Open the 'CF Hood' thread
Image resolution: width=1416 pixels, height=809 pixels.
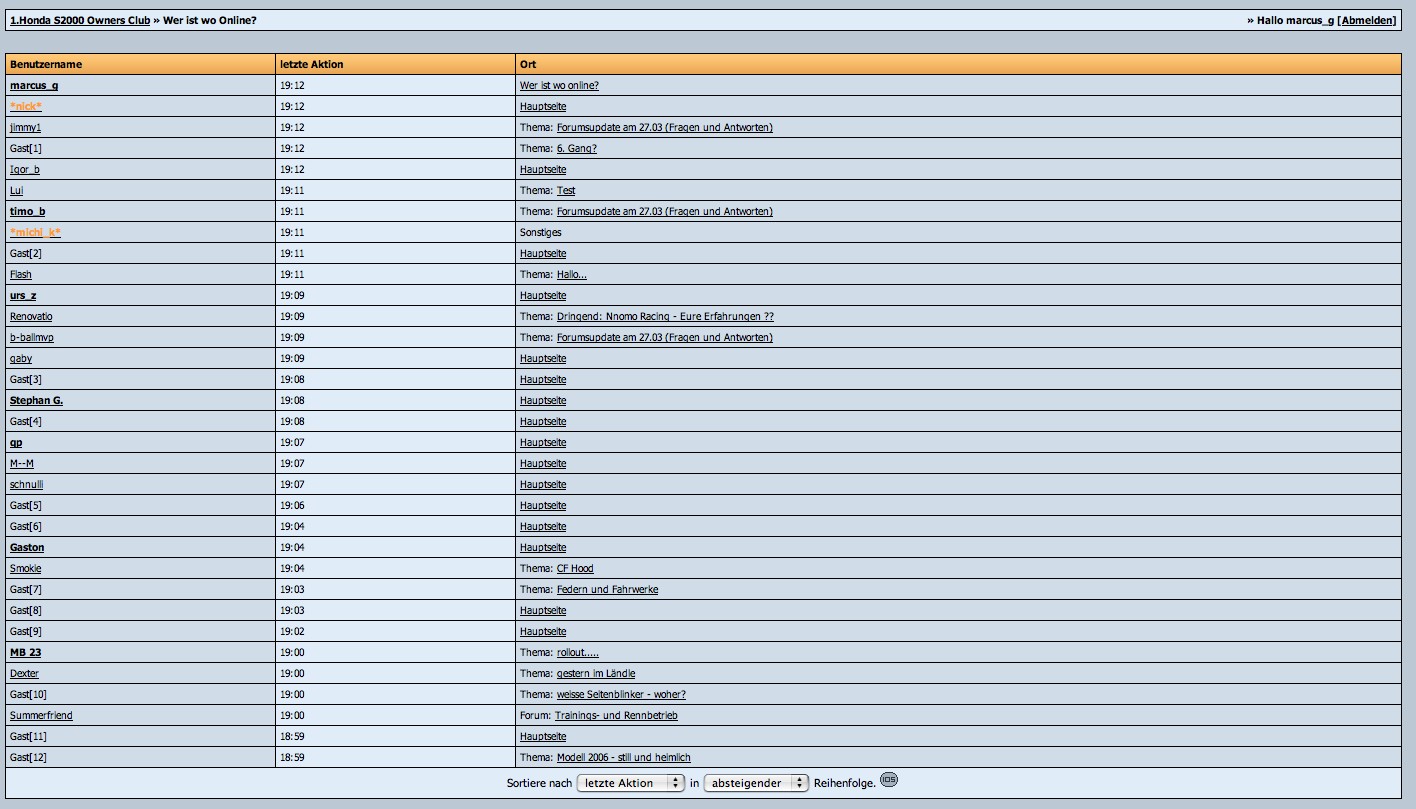click(x=575, y=569)
